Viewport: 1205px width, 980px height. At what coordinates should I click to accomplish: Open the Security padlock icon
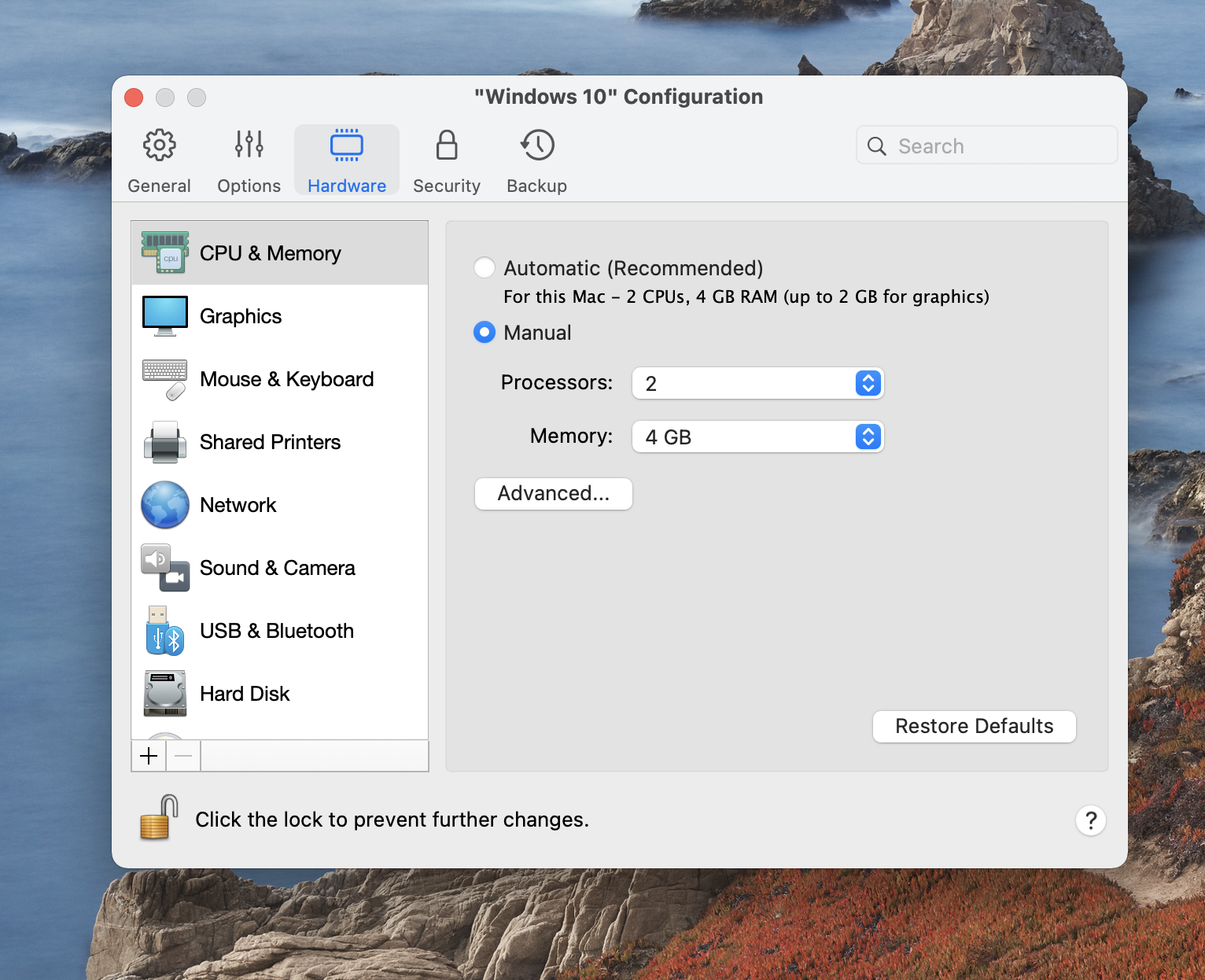click(x=447, y=145)
